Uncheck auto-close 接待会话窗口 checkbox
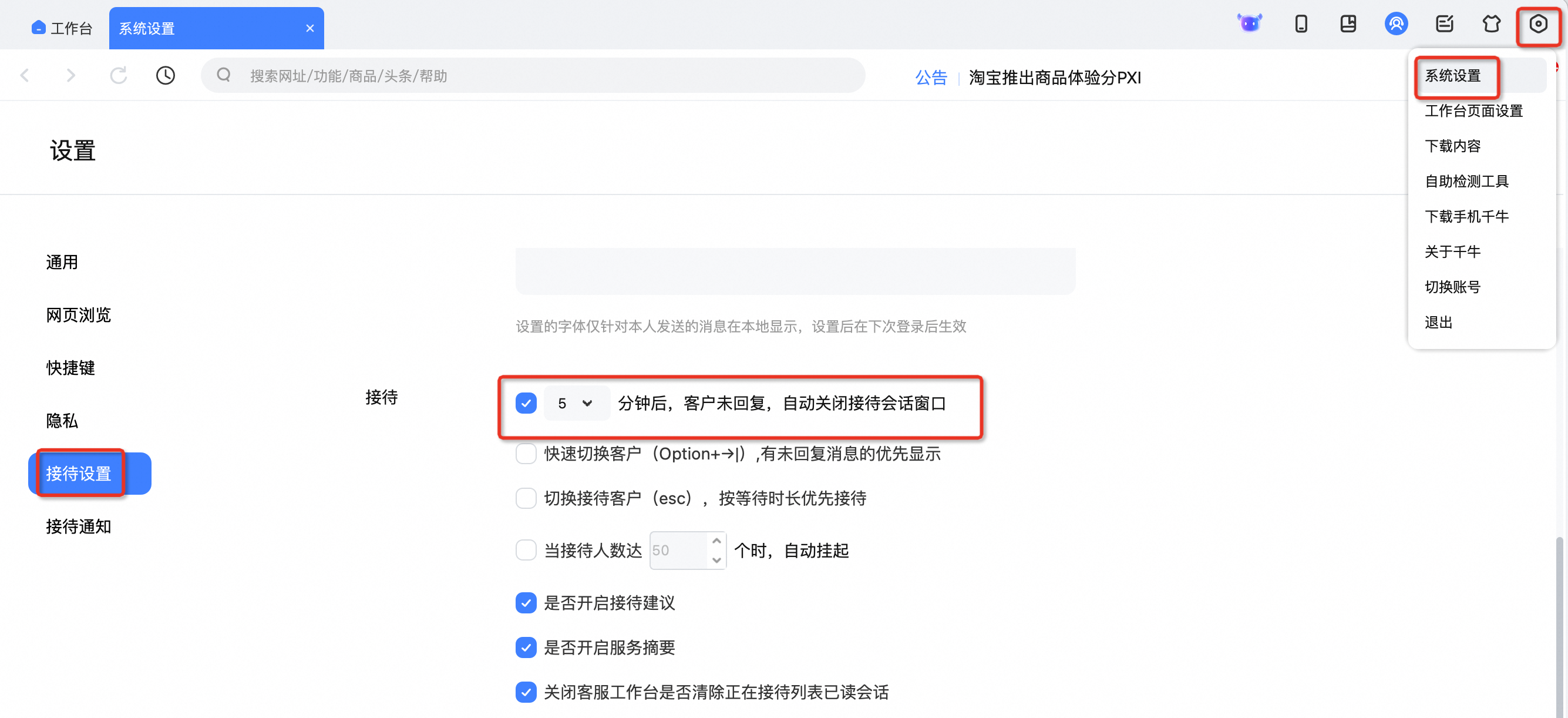This screenshot has width=1568, height=718. pyautogui.click(x=526, y=403)
